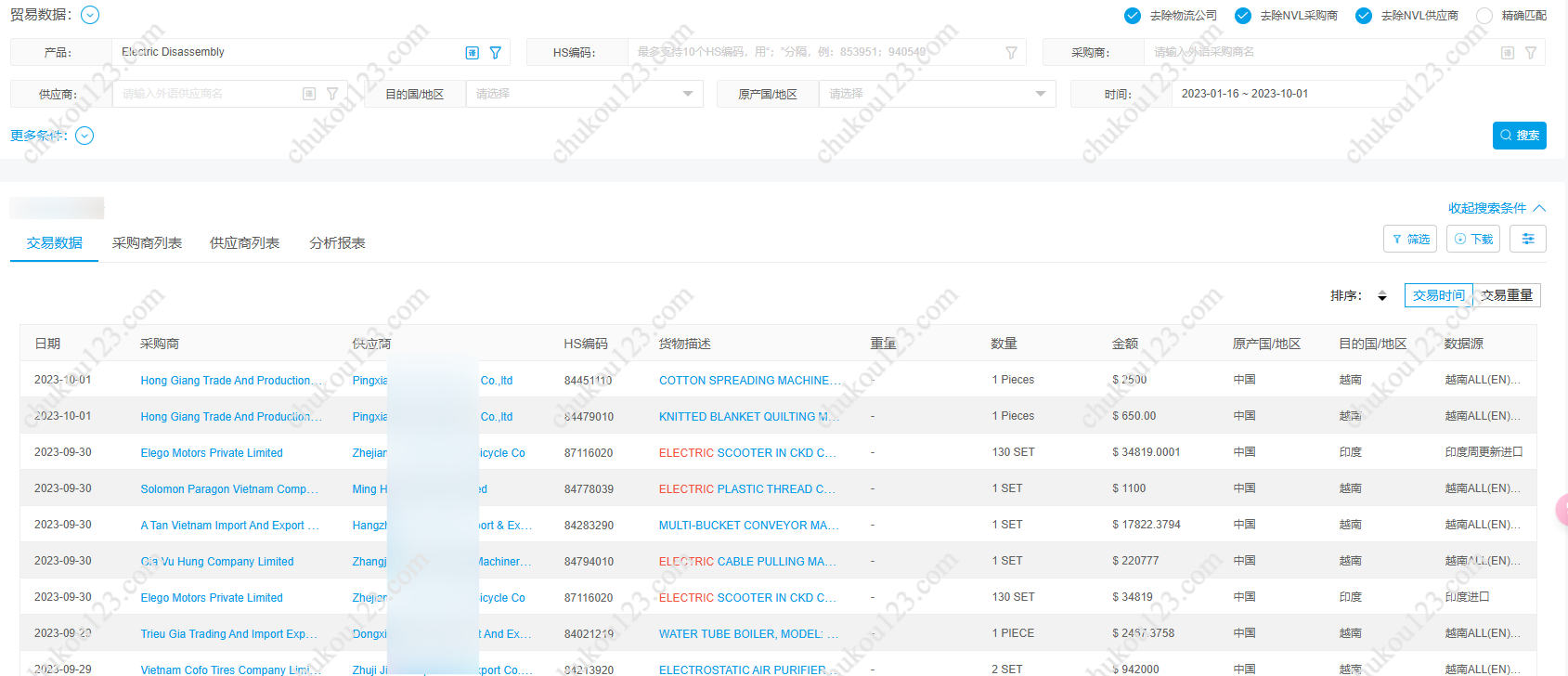Click HS code 84778039 cell
The image size is (1568, 676).
(x=589, y=489)
